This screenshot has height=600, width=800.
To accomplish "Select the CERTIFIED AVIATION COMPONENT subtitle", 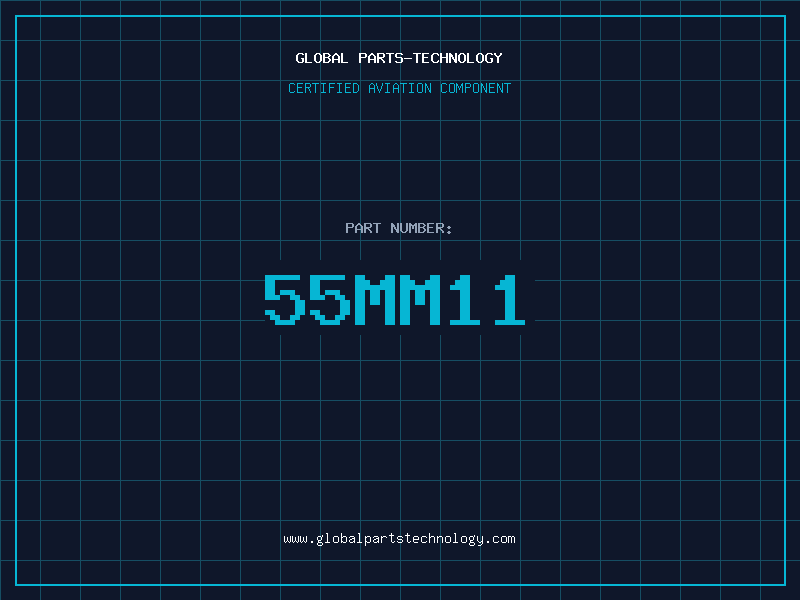I will coord(399,88).
